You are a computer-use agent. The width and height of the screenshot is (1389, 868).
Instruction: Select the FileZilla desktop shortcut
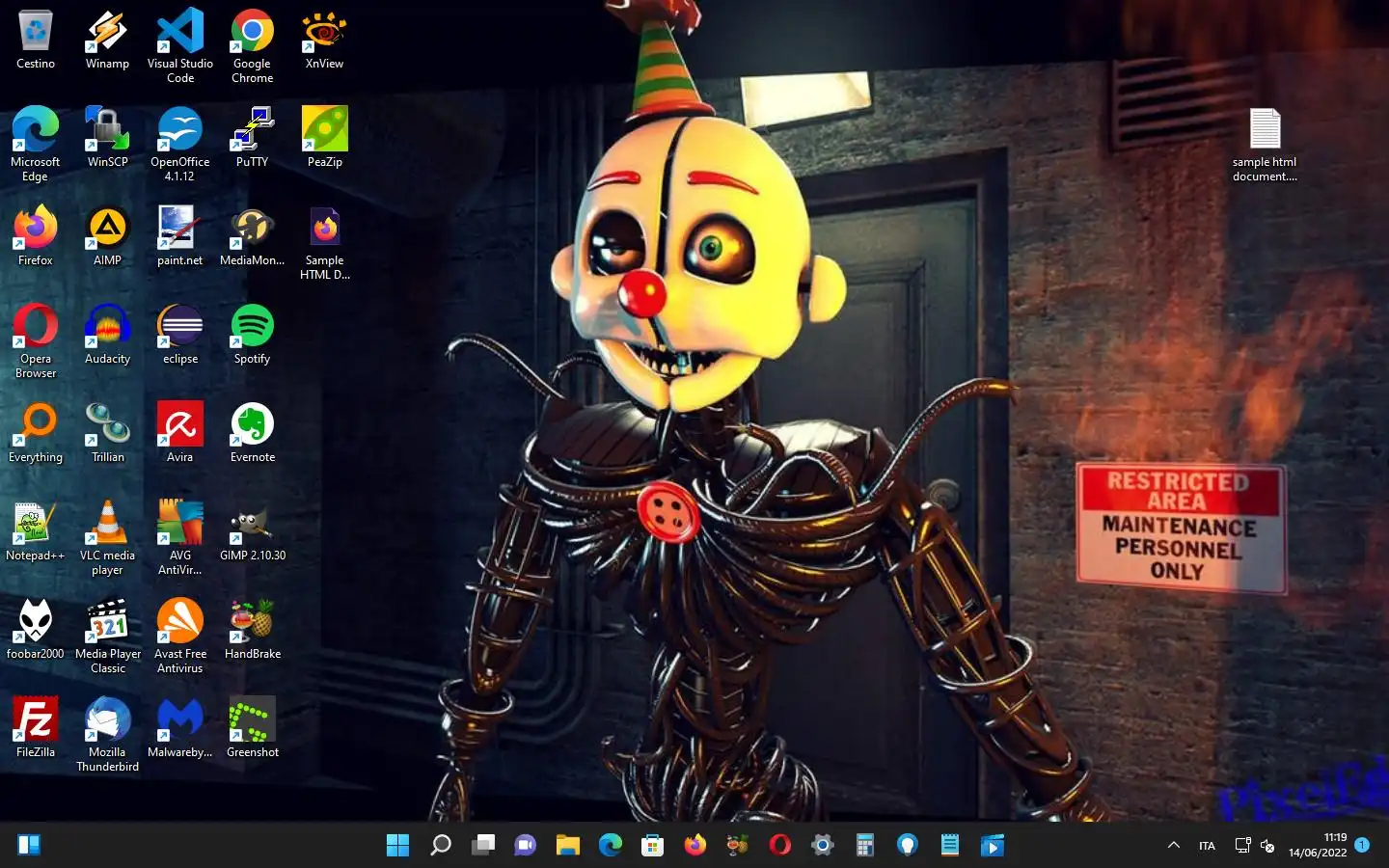(x=36, y=729)
